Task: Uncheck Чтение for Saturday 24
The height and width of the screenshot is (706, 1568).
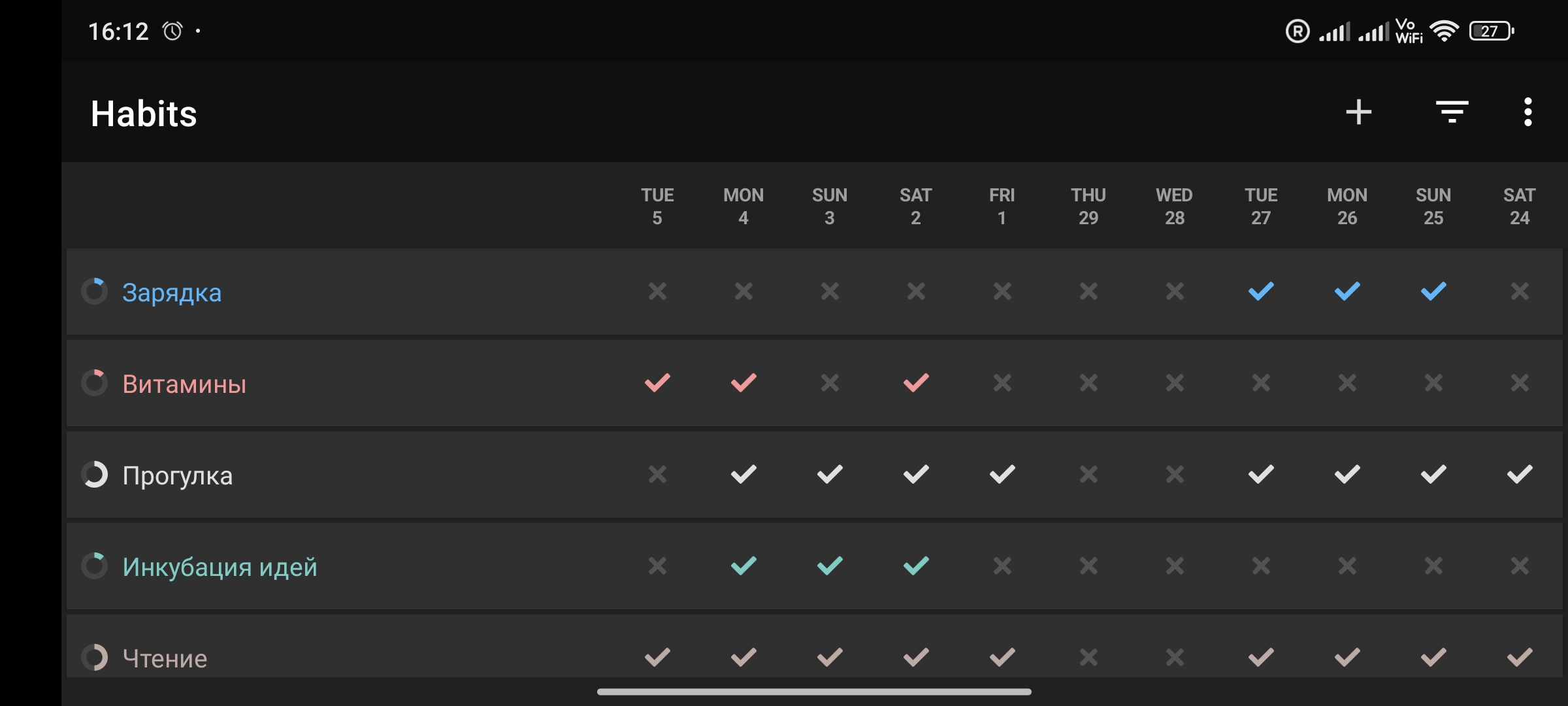Action: 1520,657
